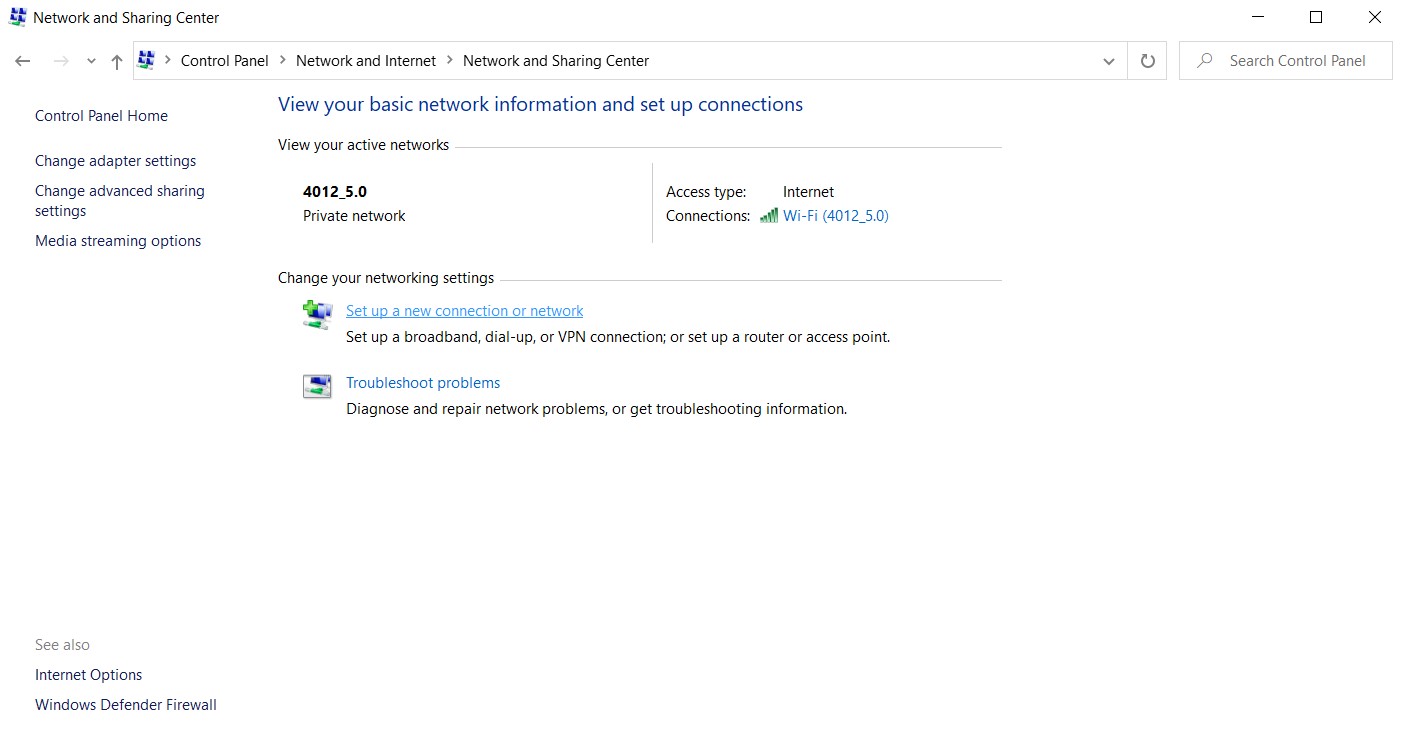This screenshot has height=738, width=1403.
Task: Refresh the Network and Sharing Center page
Action: (x=1147, y=61)
